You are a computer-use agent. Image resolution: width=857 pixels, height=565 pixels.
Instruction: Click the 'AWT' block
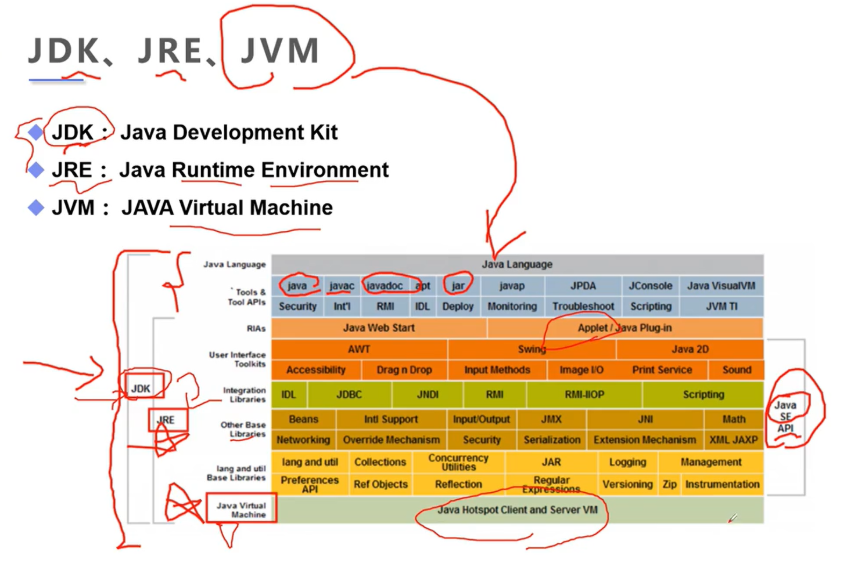tap(359, 349)
